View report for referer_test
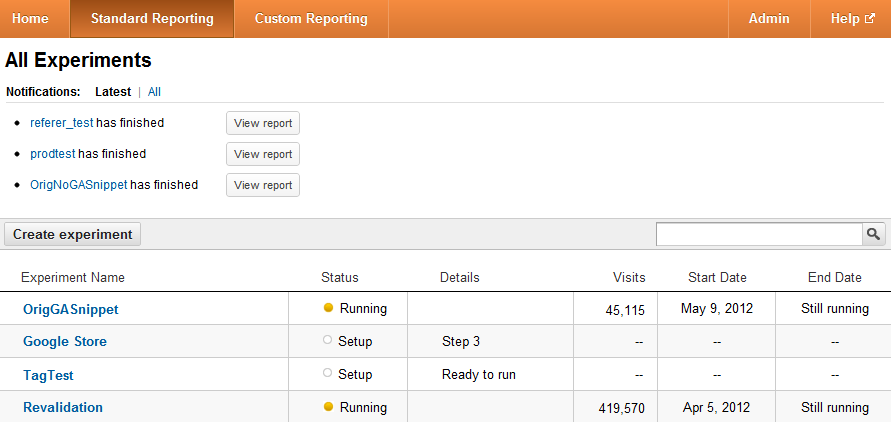Image resolution: width=891 pixels, height=422 pixels. pyautogui.click(x=263, y=123)
